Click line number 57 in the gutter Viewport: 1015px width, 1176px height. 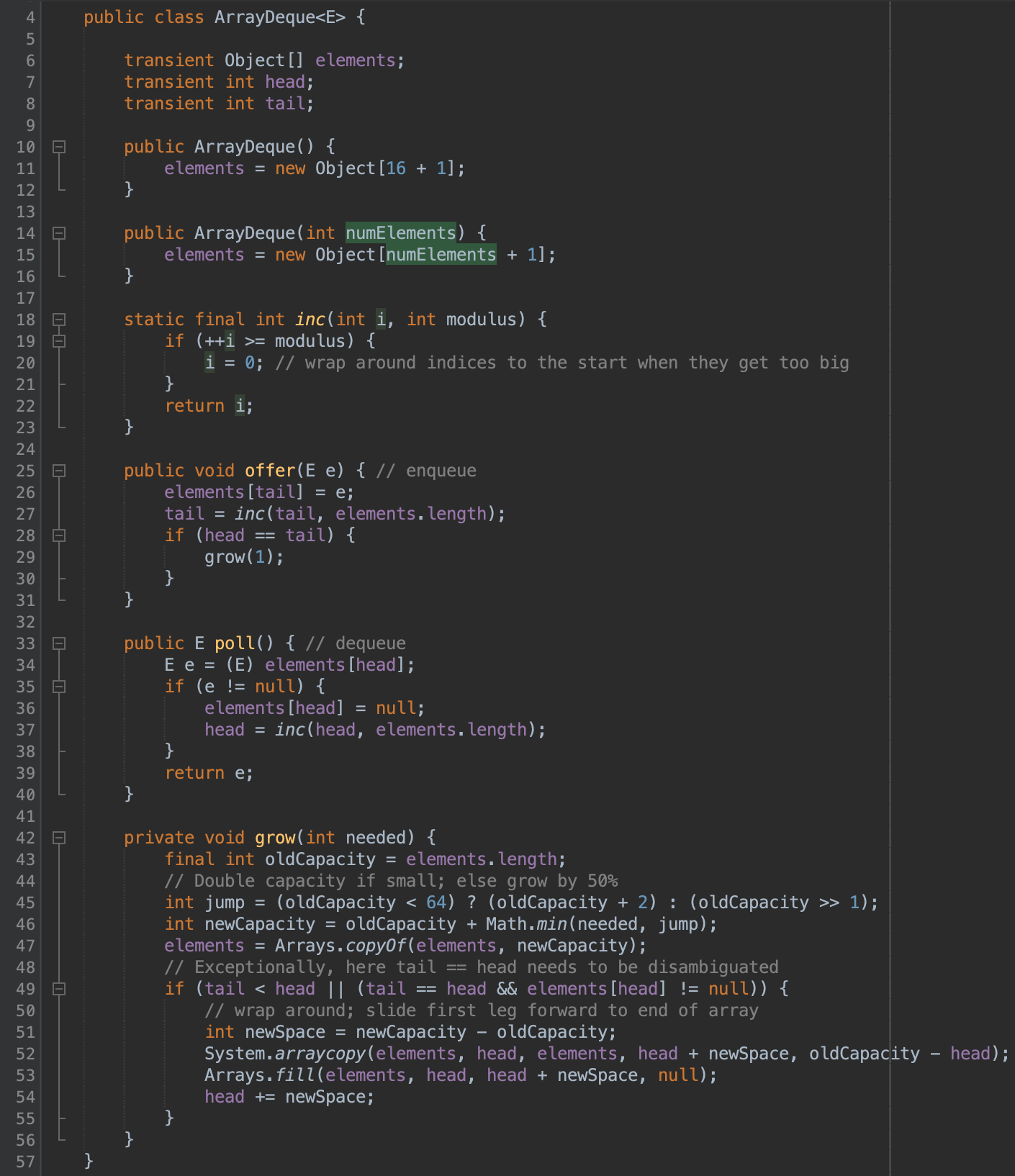pos(25,1162)
